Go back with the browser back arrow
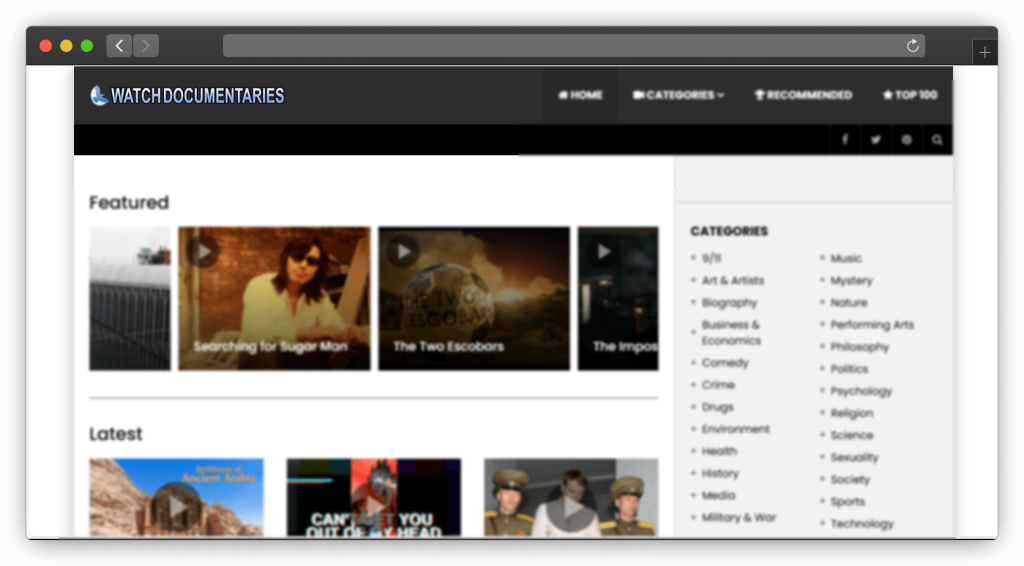1024x566 pixels. pyautogui.click(x=119, y=46)
